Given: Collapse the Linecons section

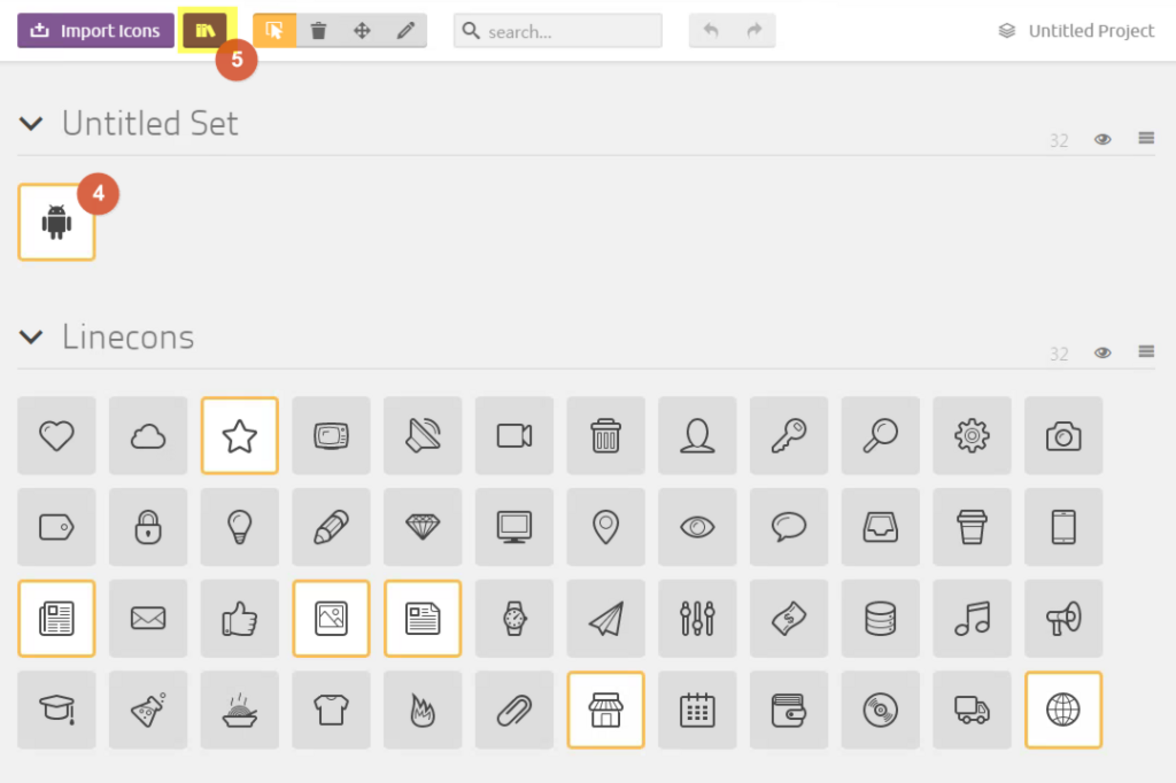Looking at the screenshot, I should (31, 337).
